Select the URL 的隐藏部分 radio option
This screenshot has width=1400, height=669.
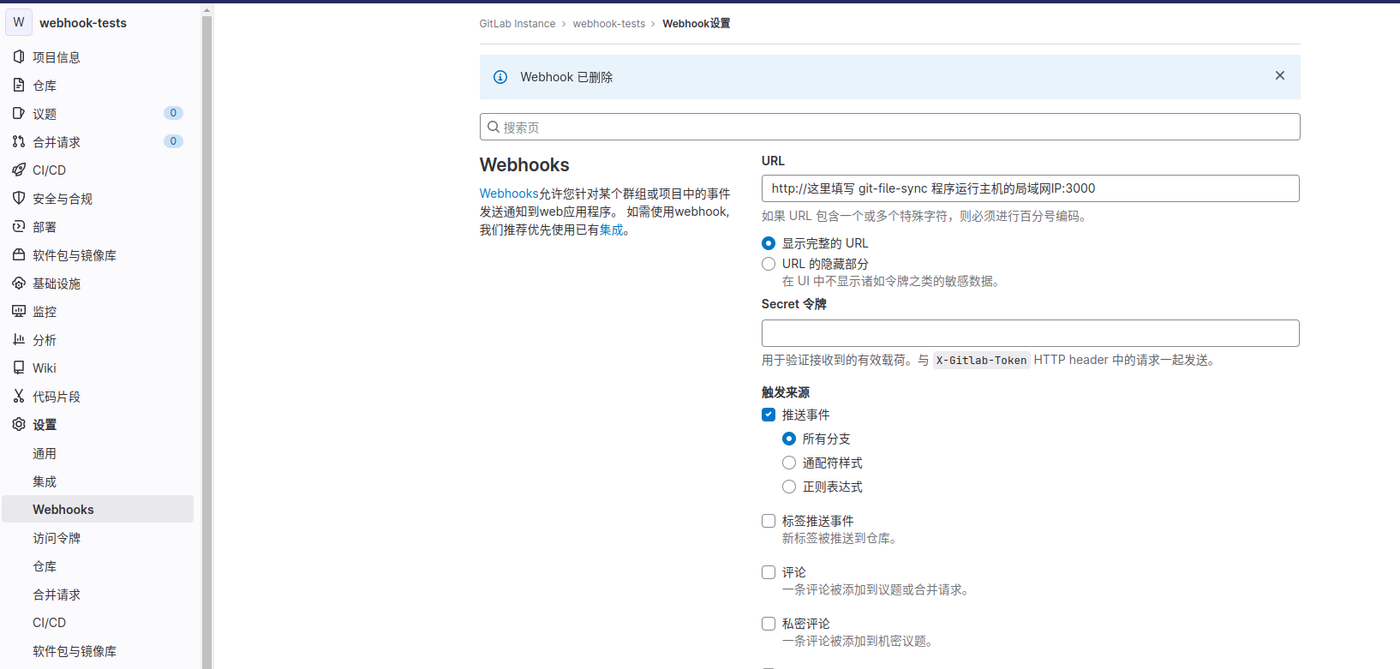click(x=768, y=264)
